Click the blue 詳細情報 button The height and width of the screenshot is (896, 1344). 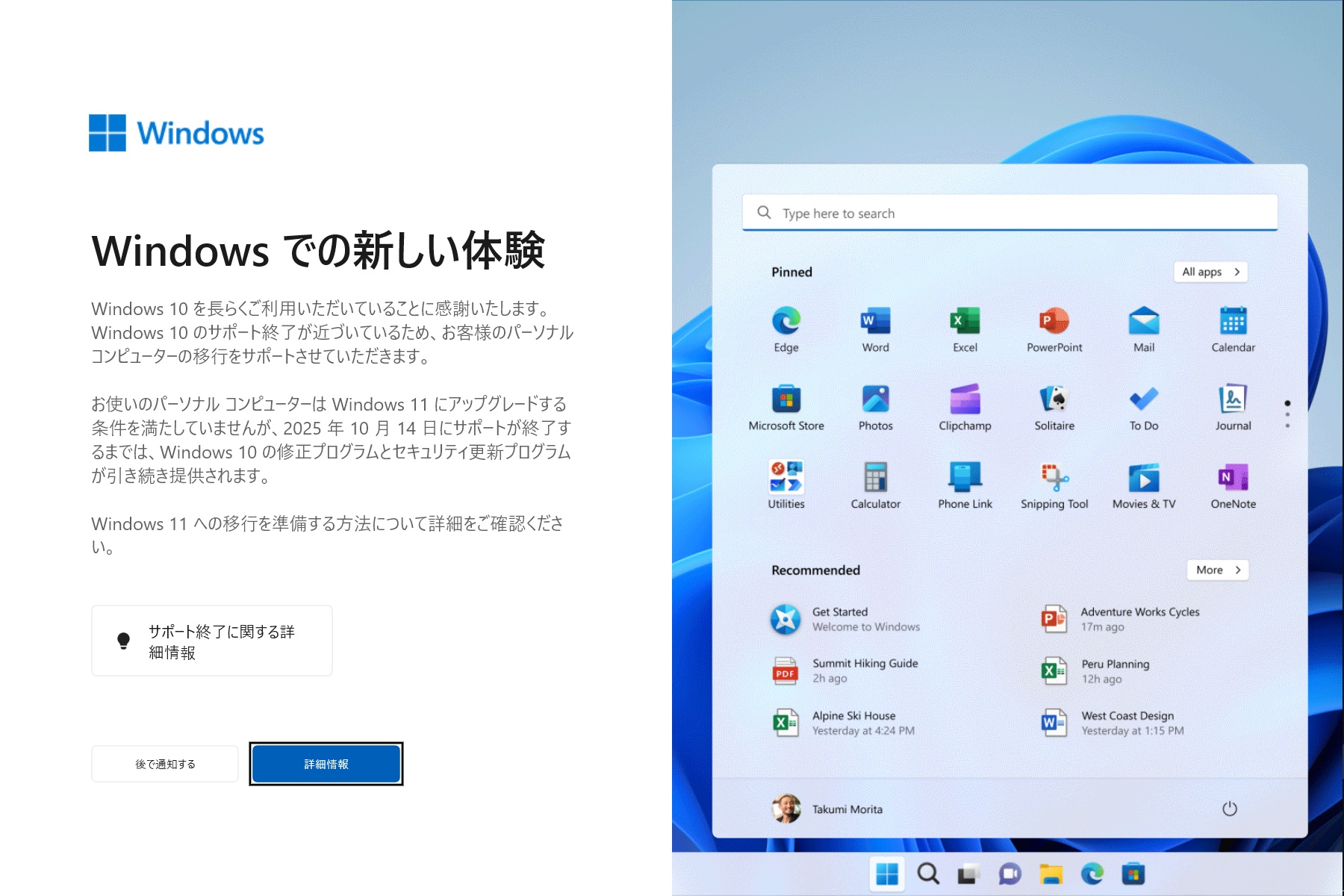click(326, 764)
